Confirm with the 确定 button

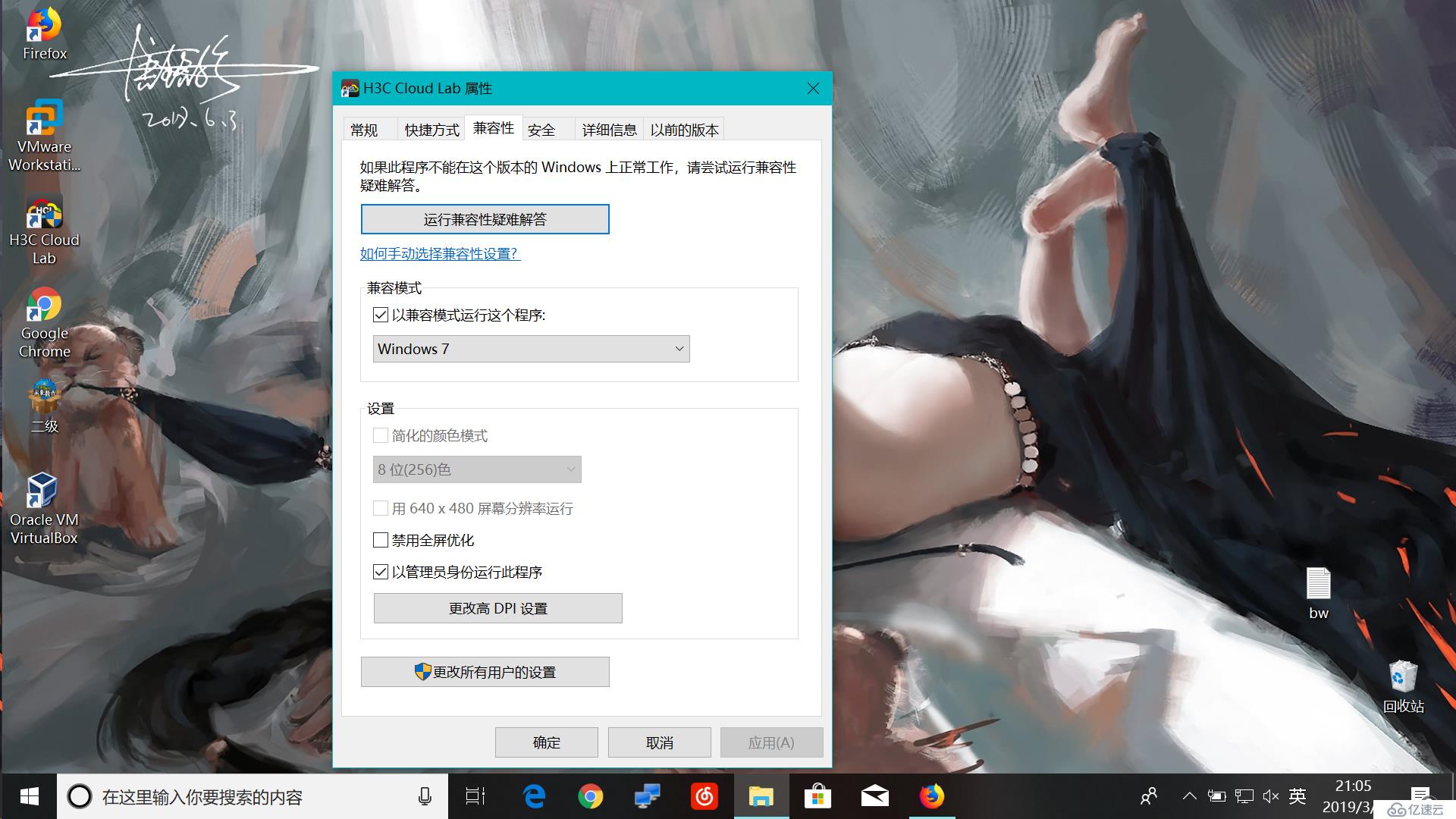(547, 742)
